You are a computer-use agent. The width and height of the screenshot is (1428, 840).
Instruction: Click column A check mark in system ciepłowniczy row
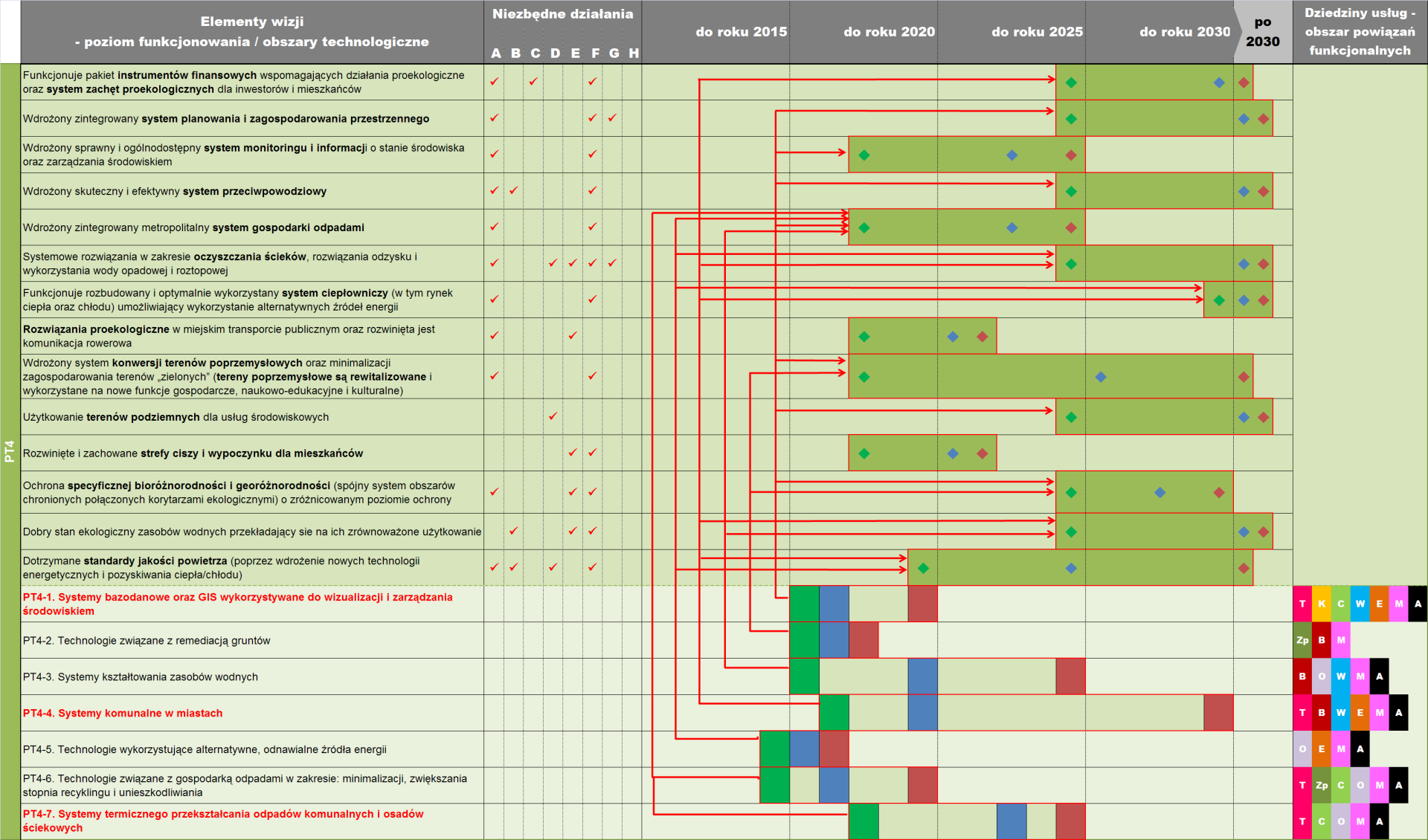tap(494, 299)
